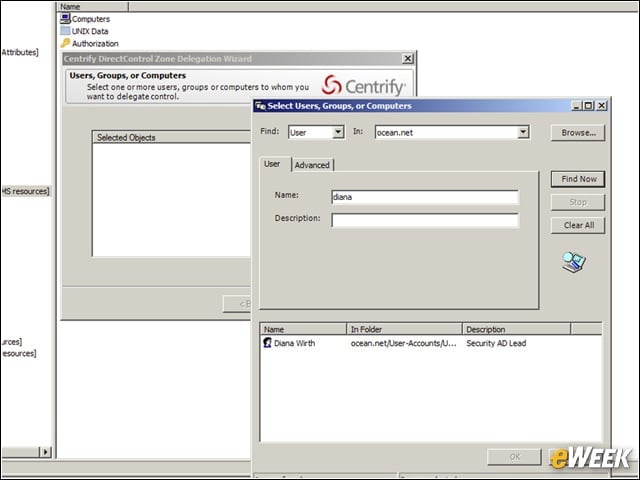Switch to the Advanced tab
This screenshot has height=480, width=640.
tap(312, 165)
